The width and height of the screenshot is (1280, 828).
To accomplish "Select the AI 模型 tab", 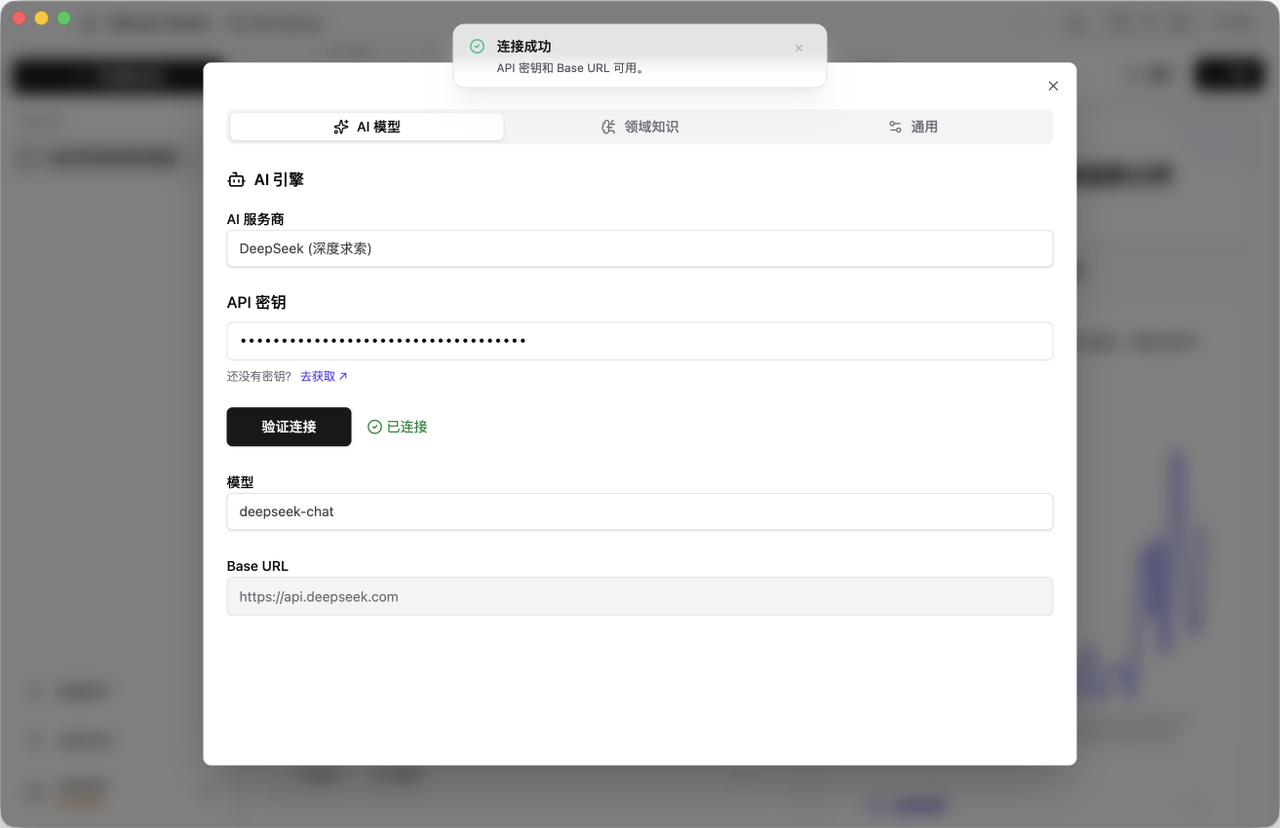I will (x=366, y=127).
